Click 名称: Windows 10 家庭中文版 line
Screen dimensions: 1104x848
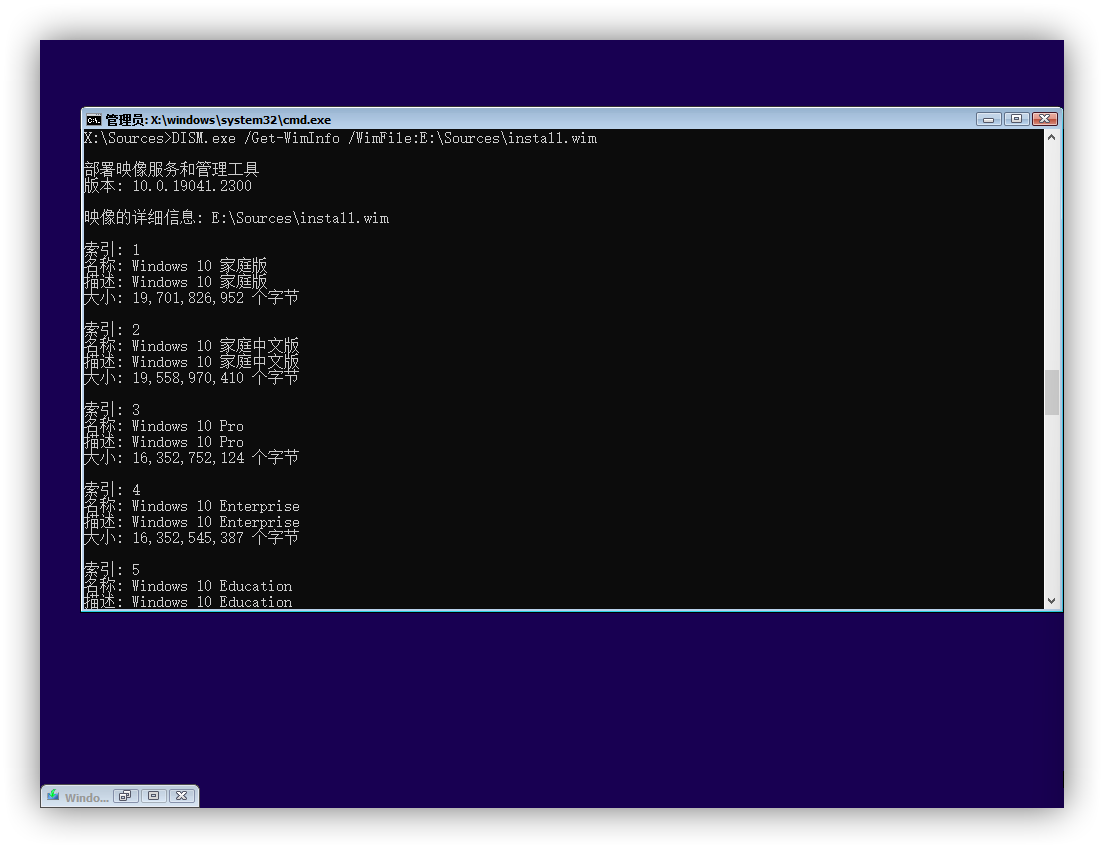[192, 346]
